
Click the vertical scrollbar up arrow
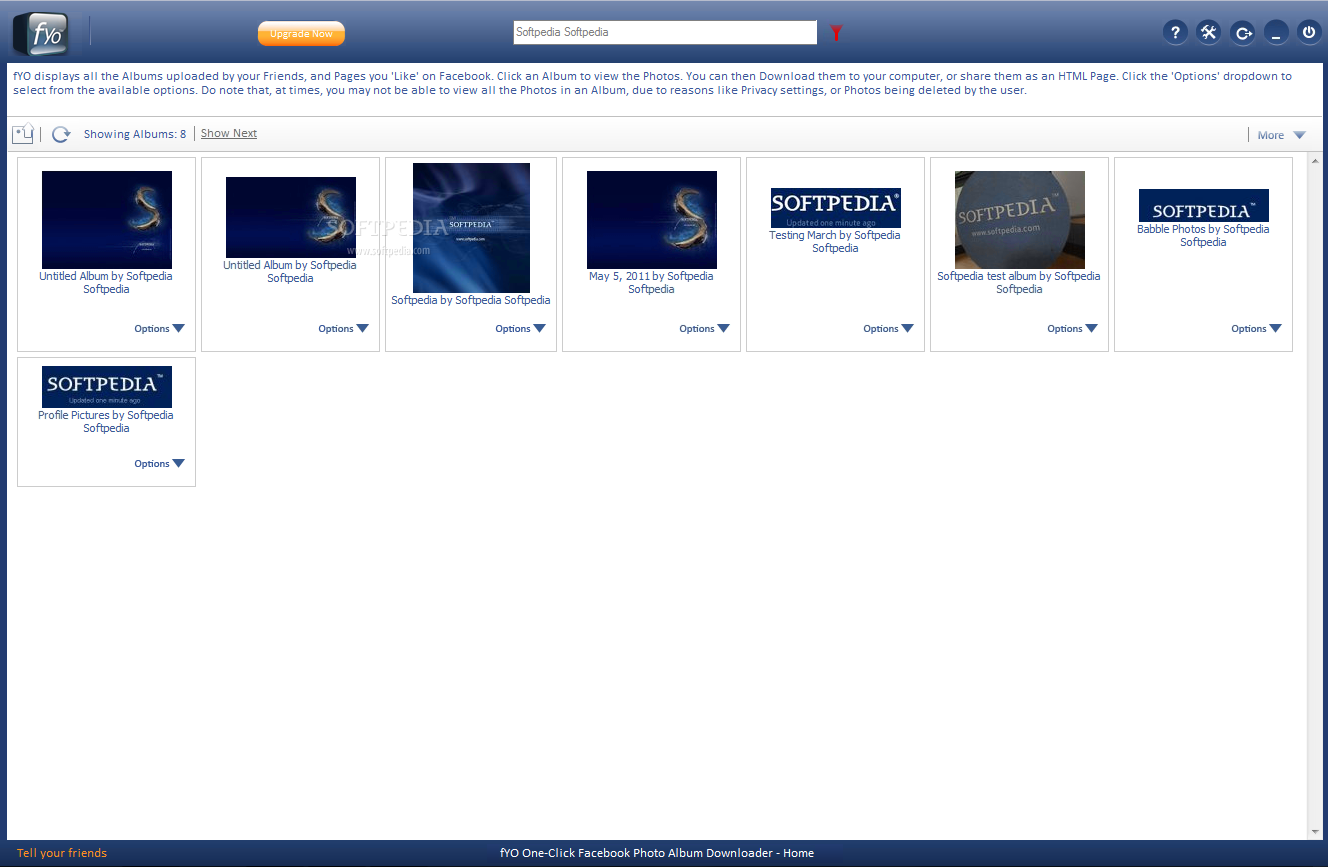pos(1315,160)
